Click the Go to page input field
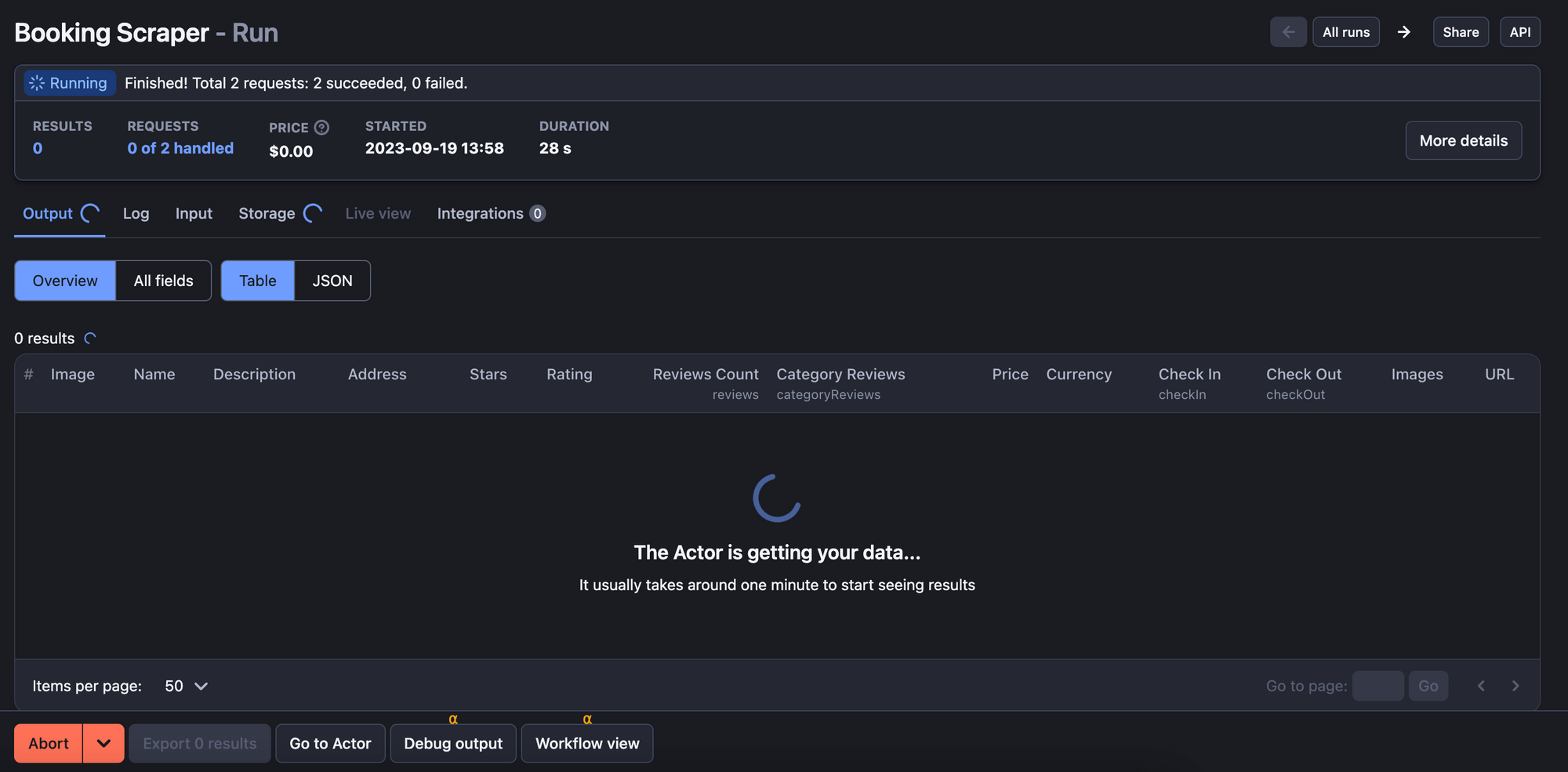The height and width of the screenshot is (772, 1568). 1378,686
